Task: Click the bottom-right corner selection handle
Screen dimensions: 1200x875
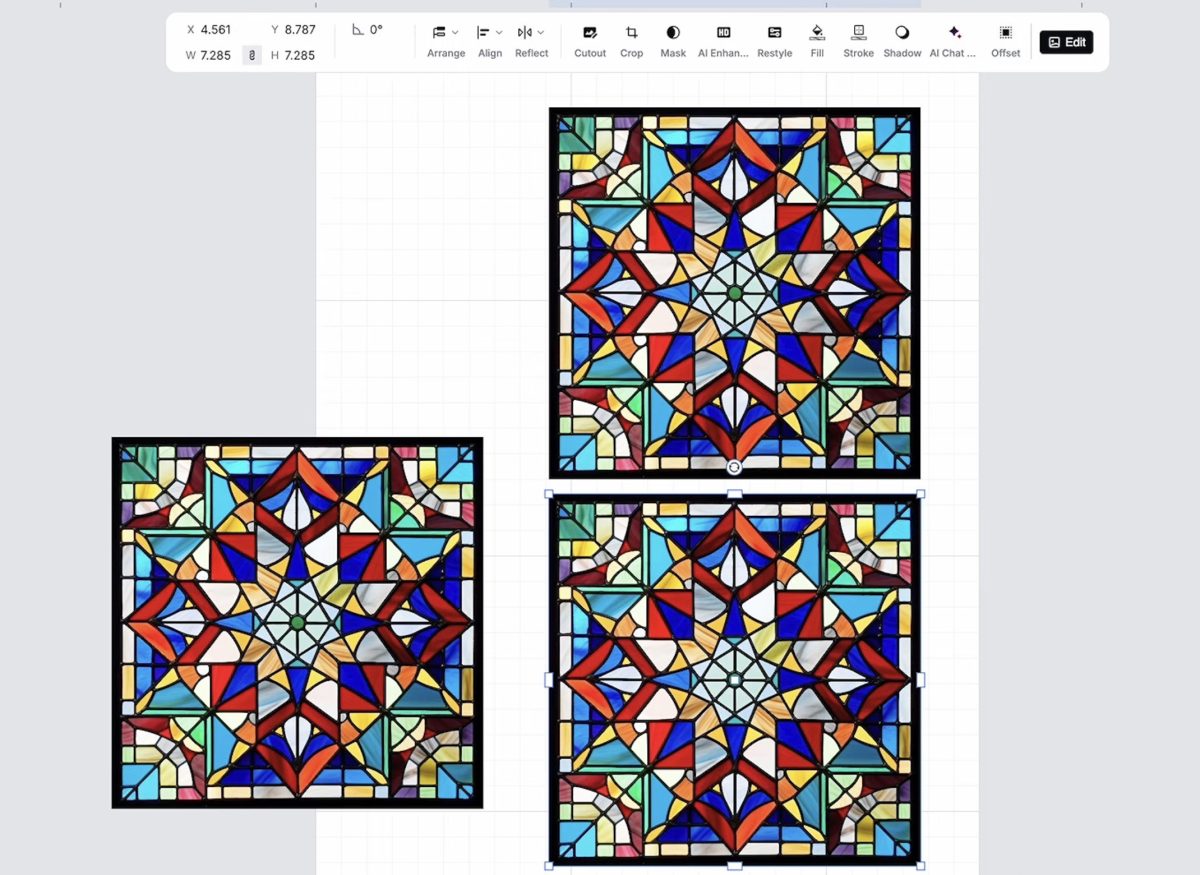Action: click(x=920, y=865)
